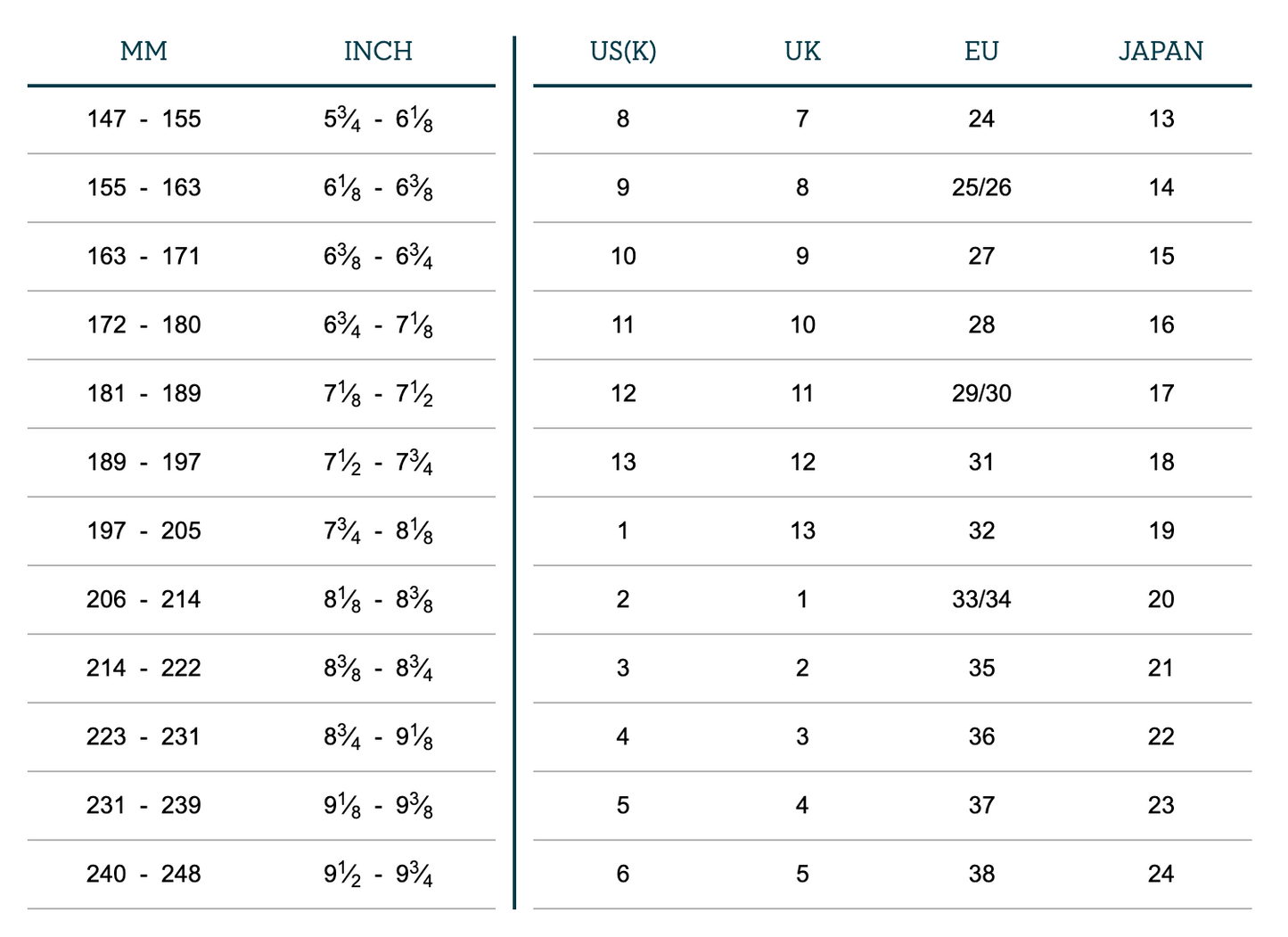Viewport: 1288px width, 937px height.
Task: Click EU size 29/30 cell
Action: 981,394
